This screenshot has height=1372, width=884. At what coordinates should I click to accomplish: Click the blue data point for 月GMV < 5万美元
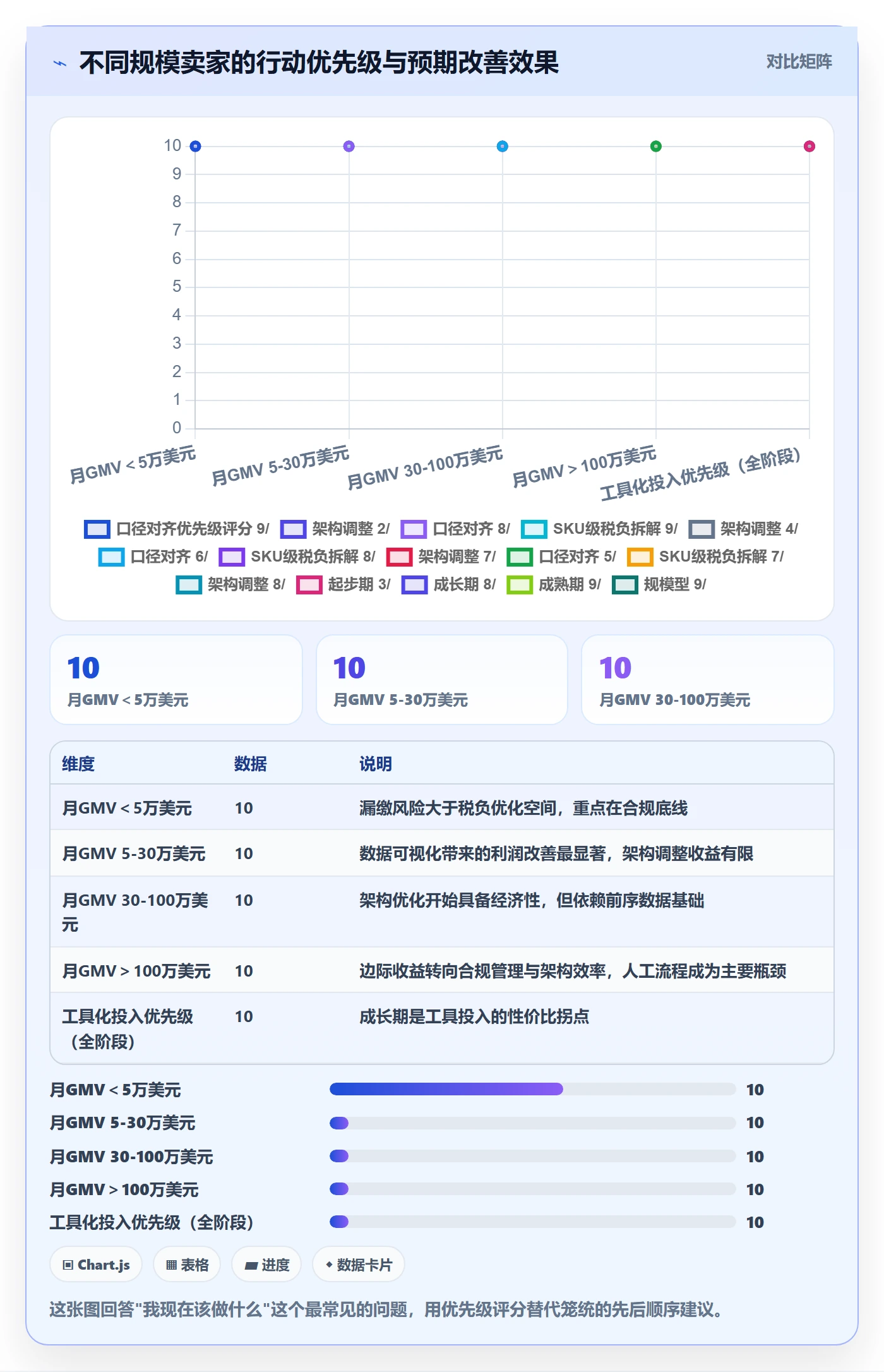196,147
